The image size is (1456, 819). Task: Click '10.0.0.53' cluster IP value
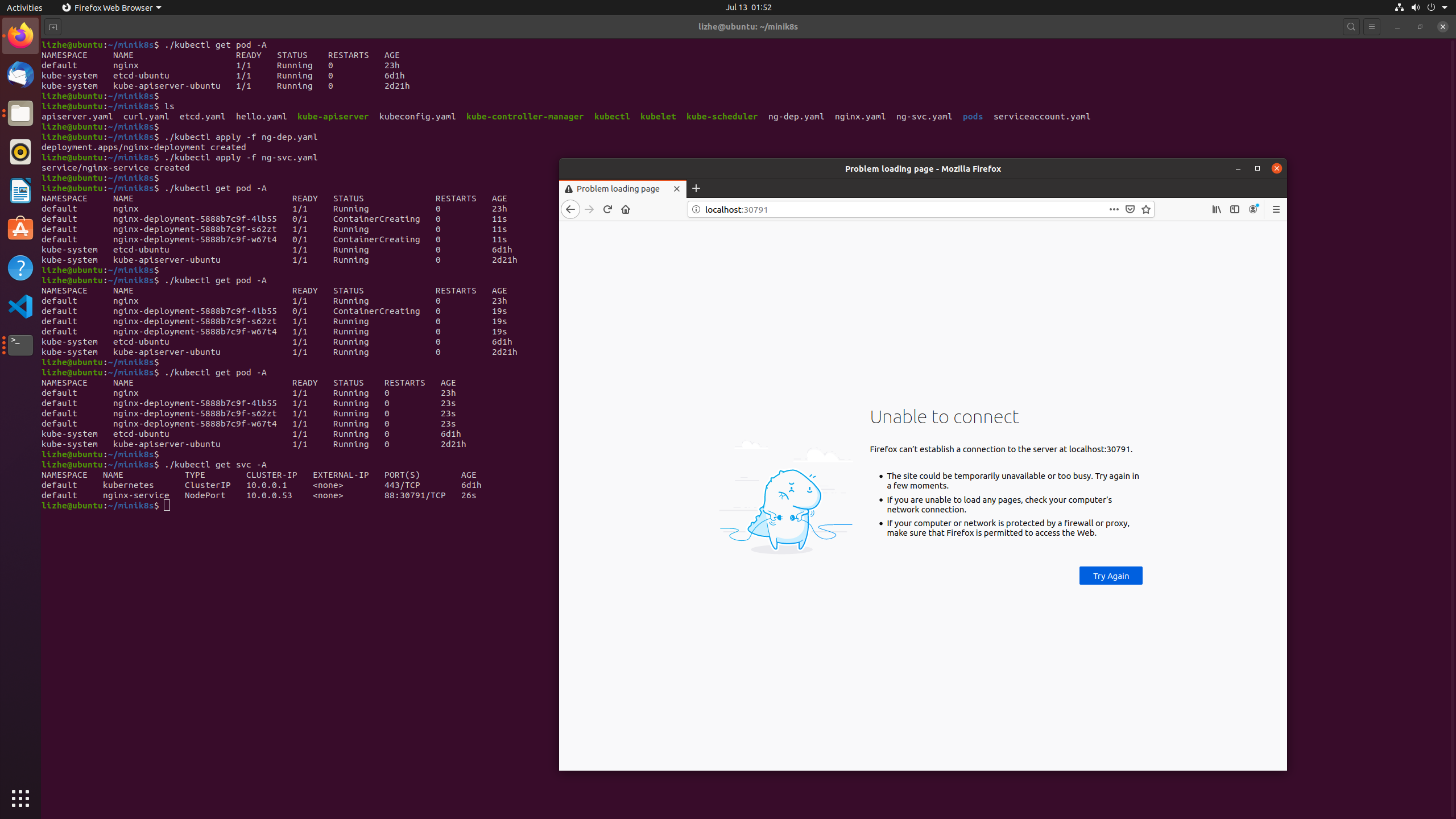tap(269, 495)
